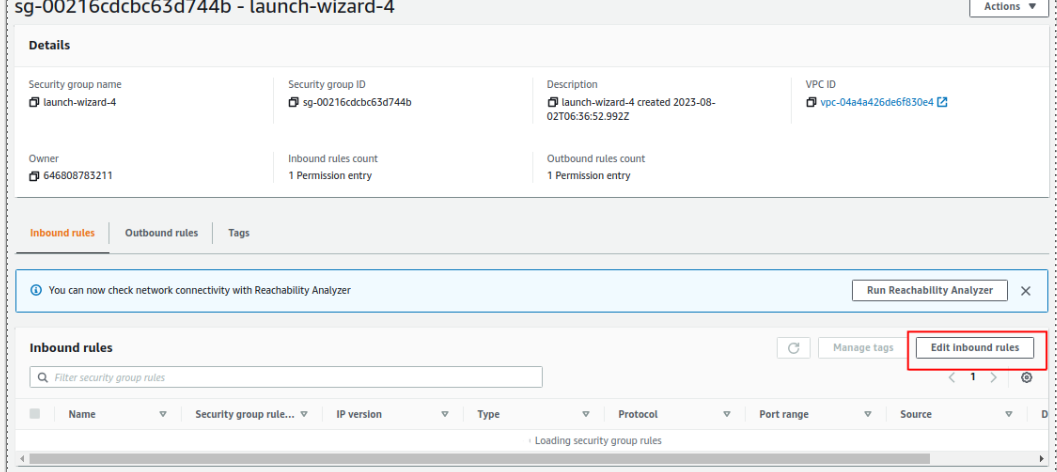The height and width of the screenshot is (472, 1057).
Task: Copy the security group ID value
Action: click(x=293, y=102)
